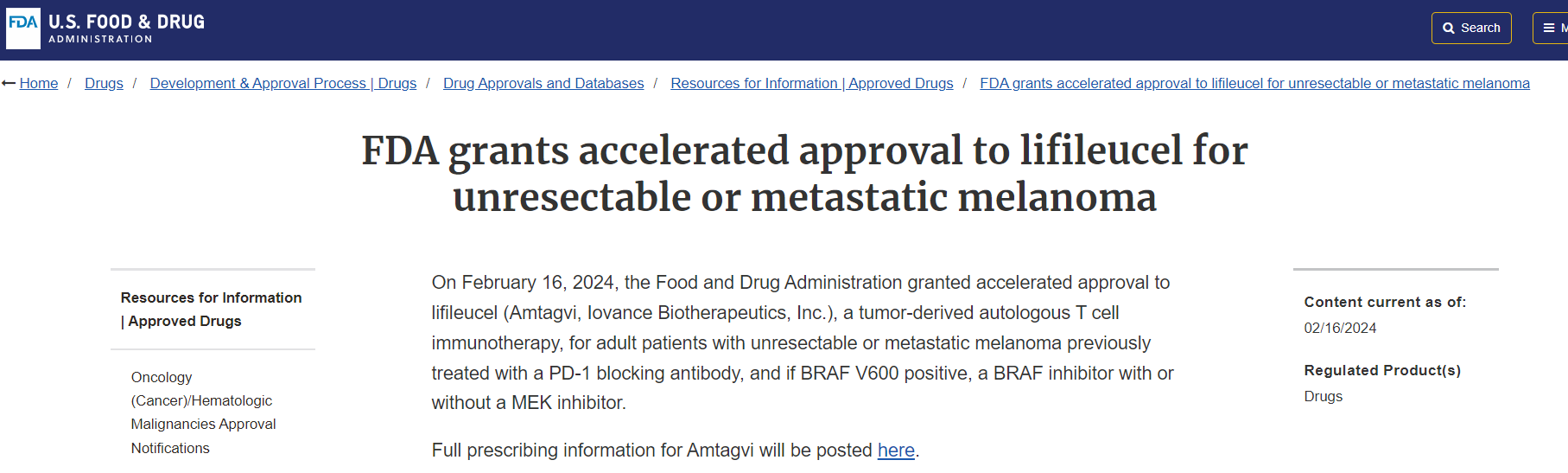Open Development & Approval Process breadcrumb
Viewport: 1568px width, 473px height.
coord(282,83)
